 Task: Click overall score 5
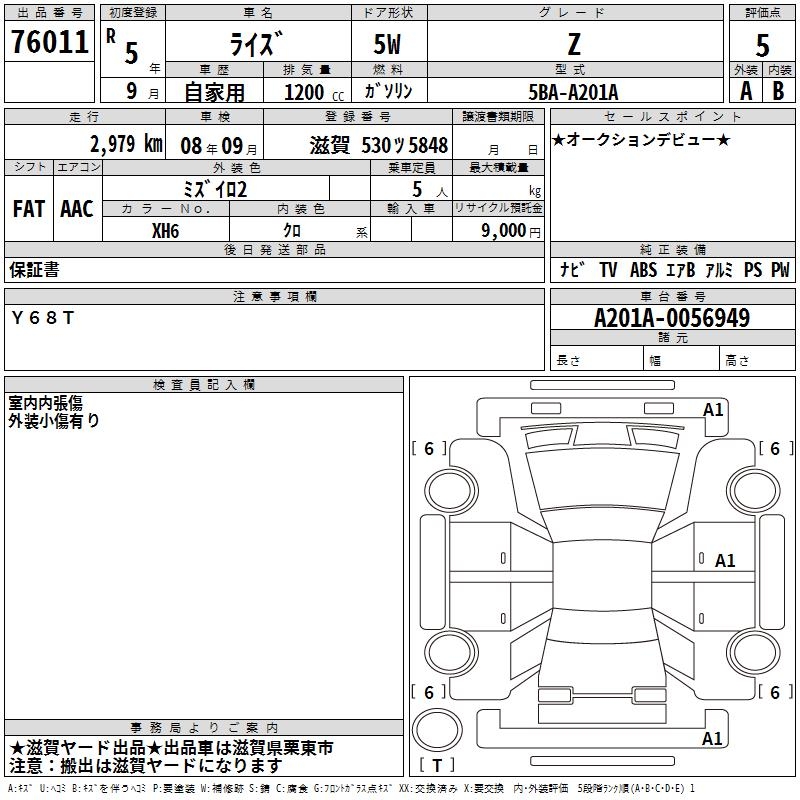click(762, 45)
